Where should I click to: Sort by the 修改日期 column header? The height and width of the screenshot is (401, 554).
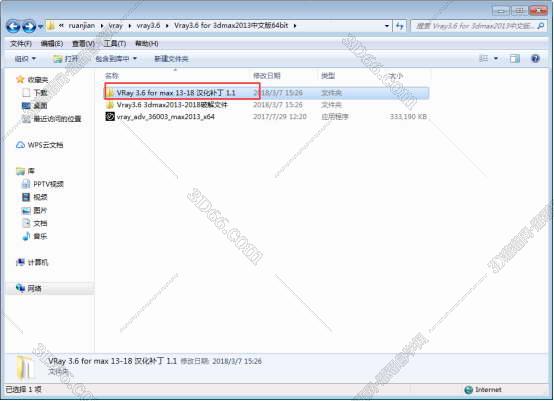tap(267, 76)
